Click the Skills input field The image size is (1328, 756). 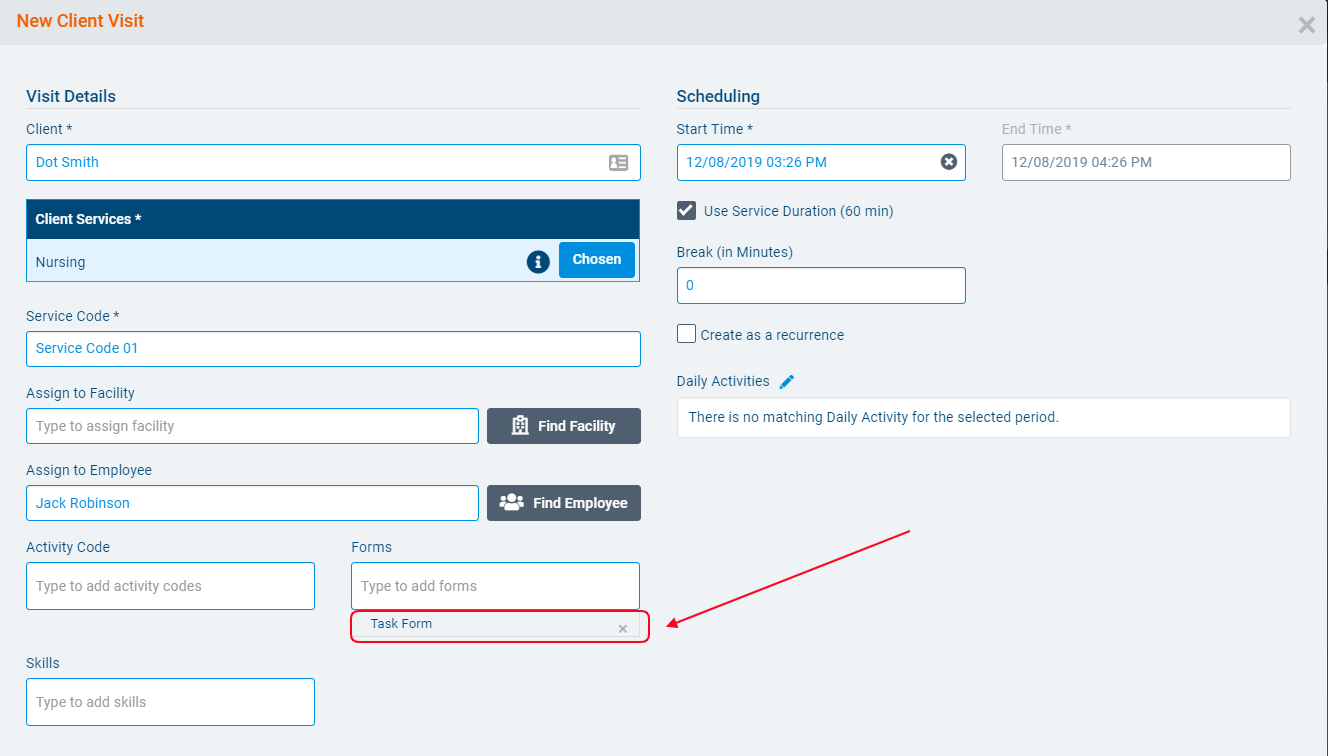(x=170, y=702)
